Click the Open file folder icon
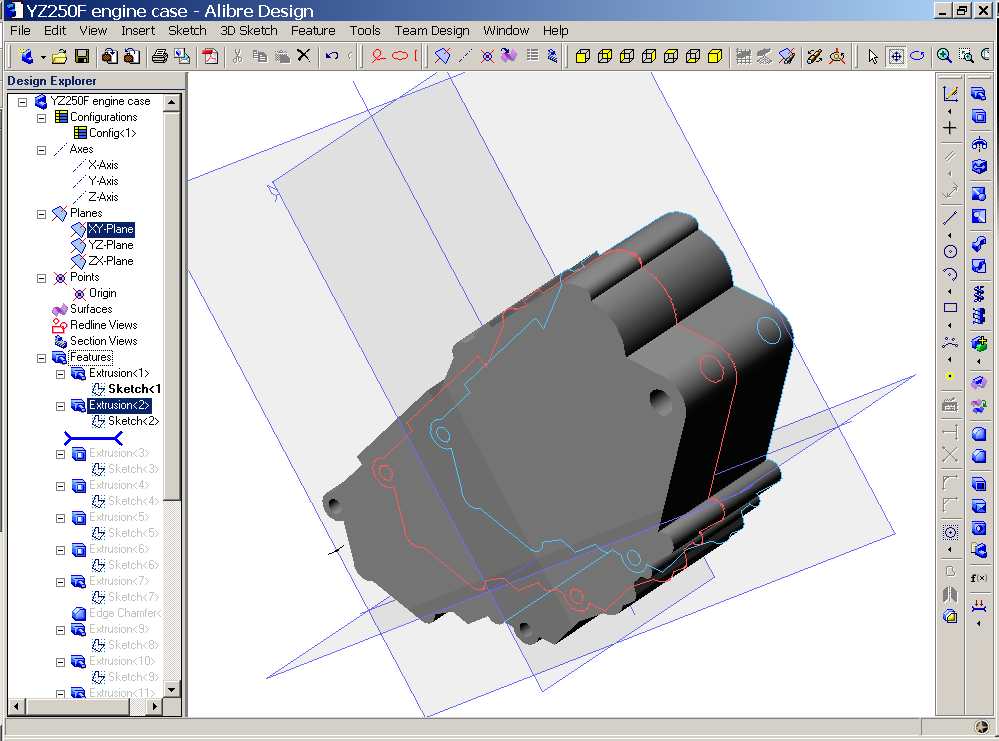 point(59,57)
